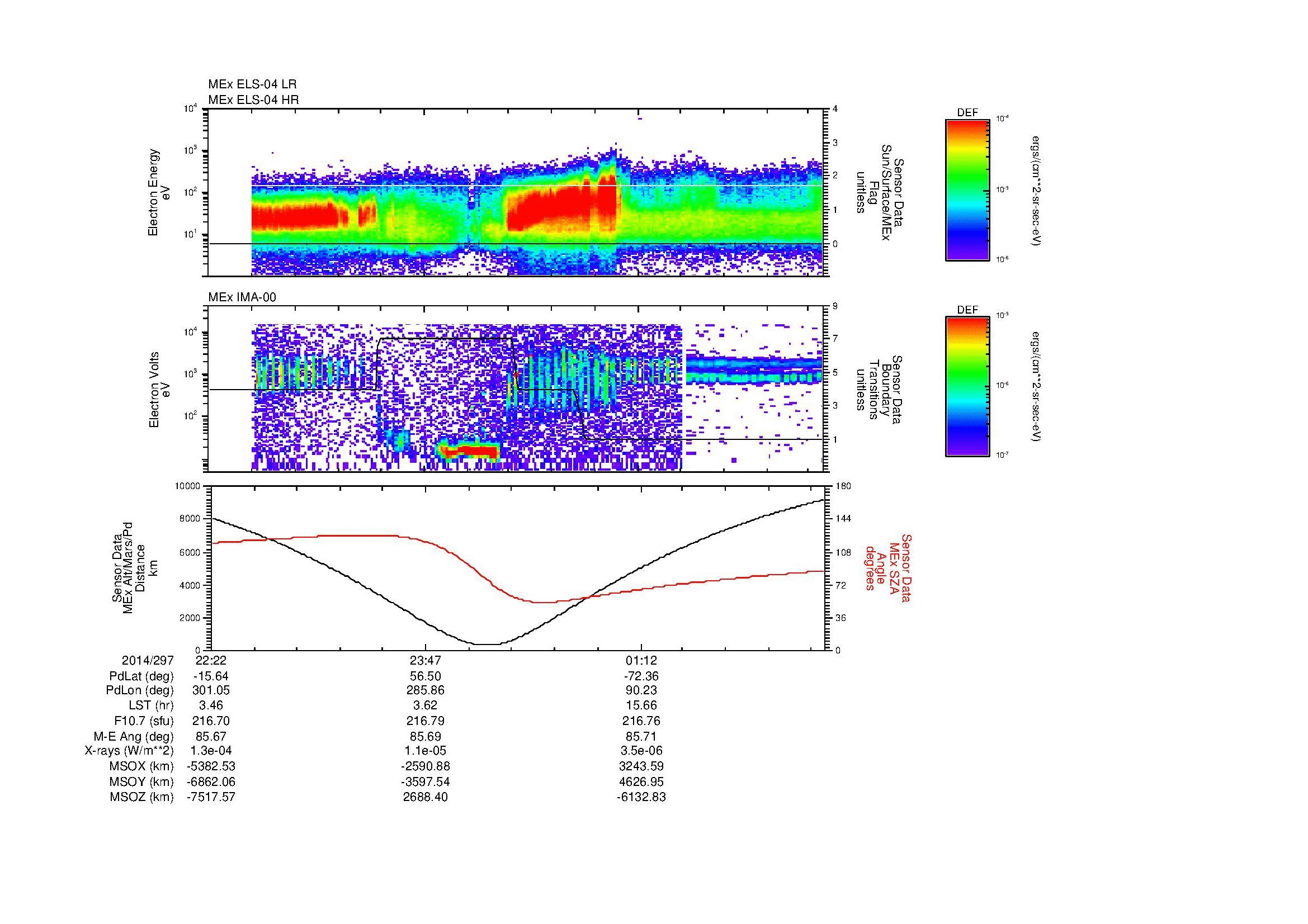Click the MEx Alt/Mars/Pd Distance axis label
This screenshot has width=1308, height=924.
(134, 567)
